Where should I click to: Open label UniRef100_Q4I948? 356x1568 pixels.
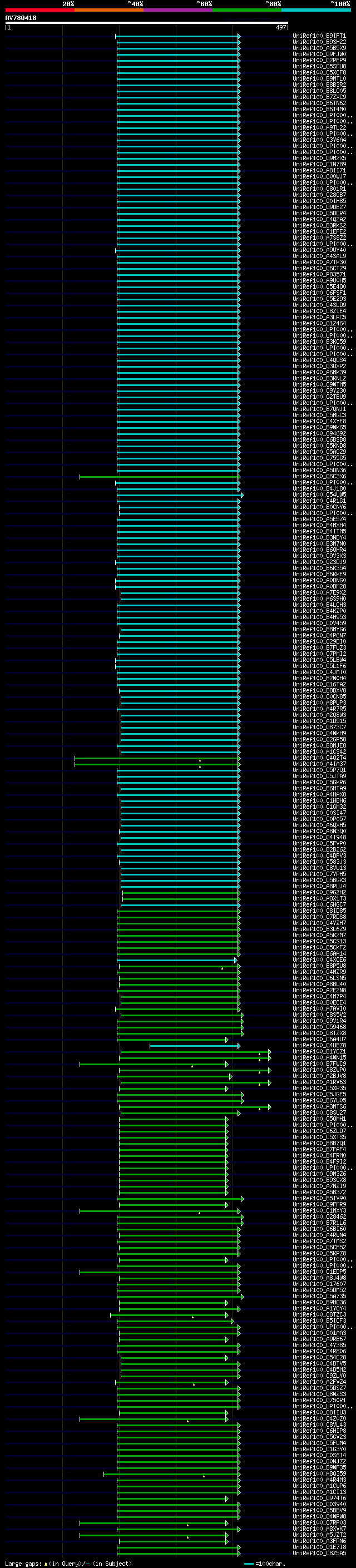tap(319, 838)
